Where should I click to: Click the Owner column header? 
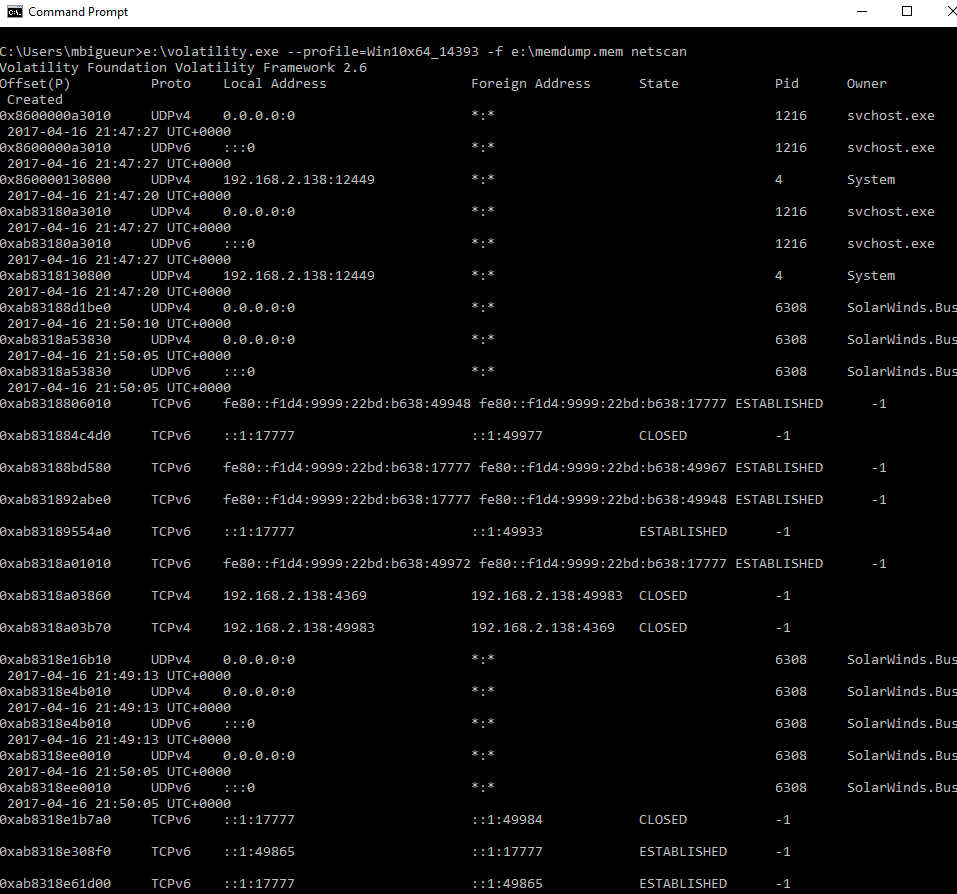tap(867, 84)
